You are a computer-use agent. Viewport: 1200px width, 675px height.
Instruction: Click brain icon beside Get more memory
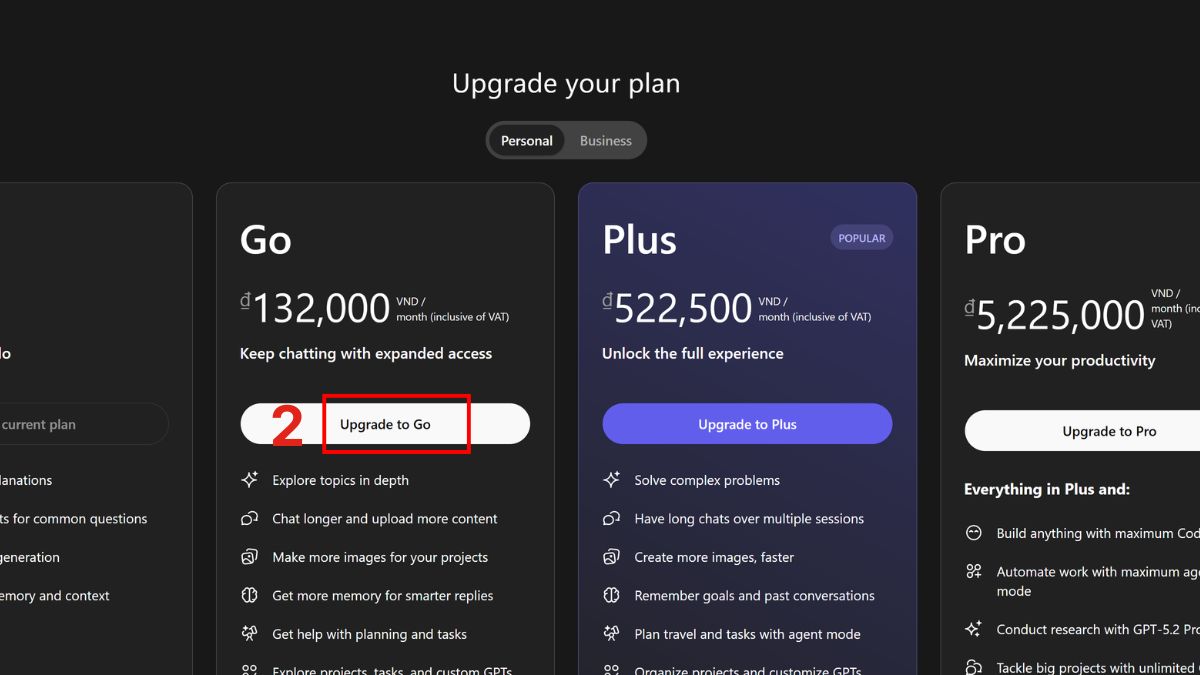(250, 595)
